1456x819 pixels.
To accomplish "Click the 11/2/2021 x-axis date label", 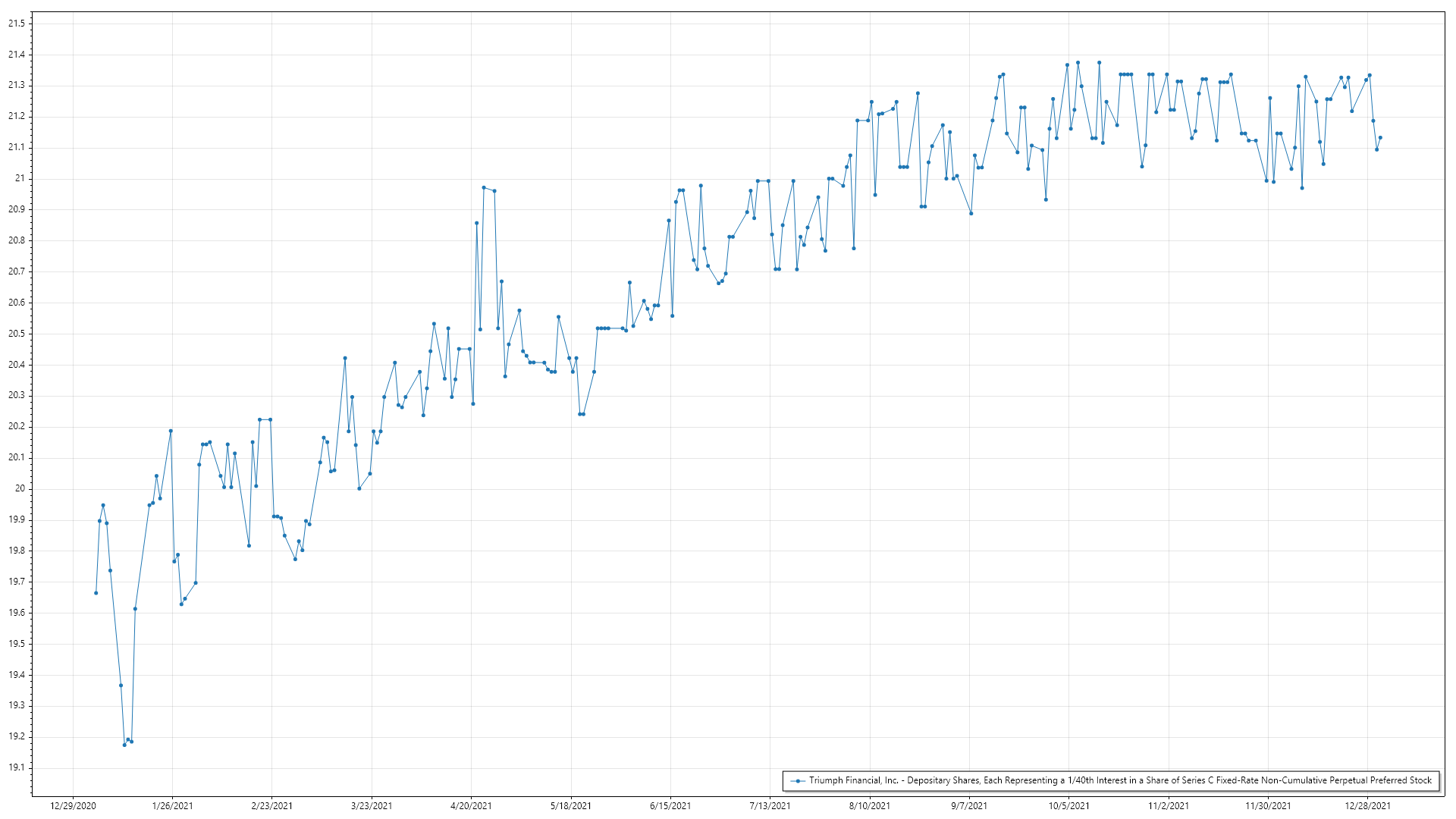I will click(x=1169, y=805).
